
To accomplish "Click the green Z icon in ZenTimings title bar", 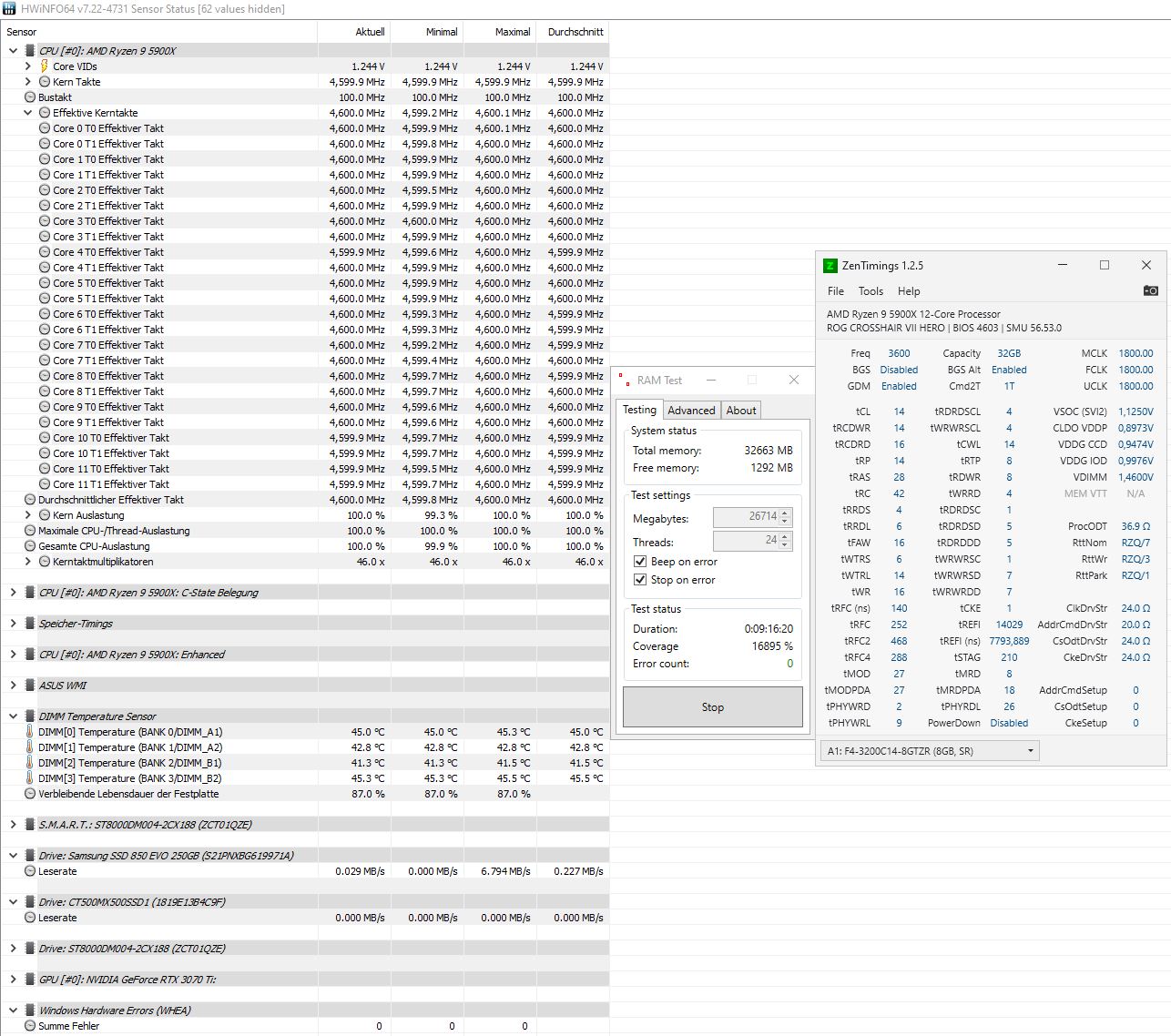I will coord(830,265).
